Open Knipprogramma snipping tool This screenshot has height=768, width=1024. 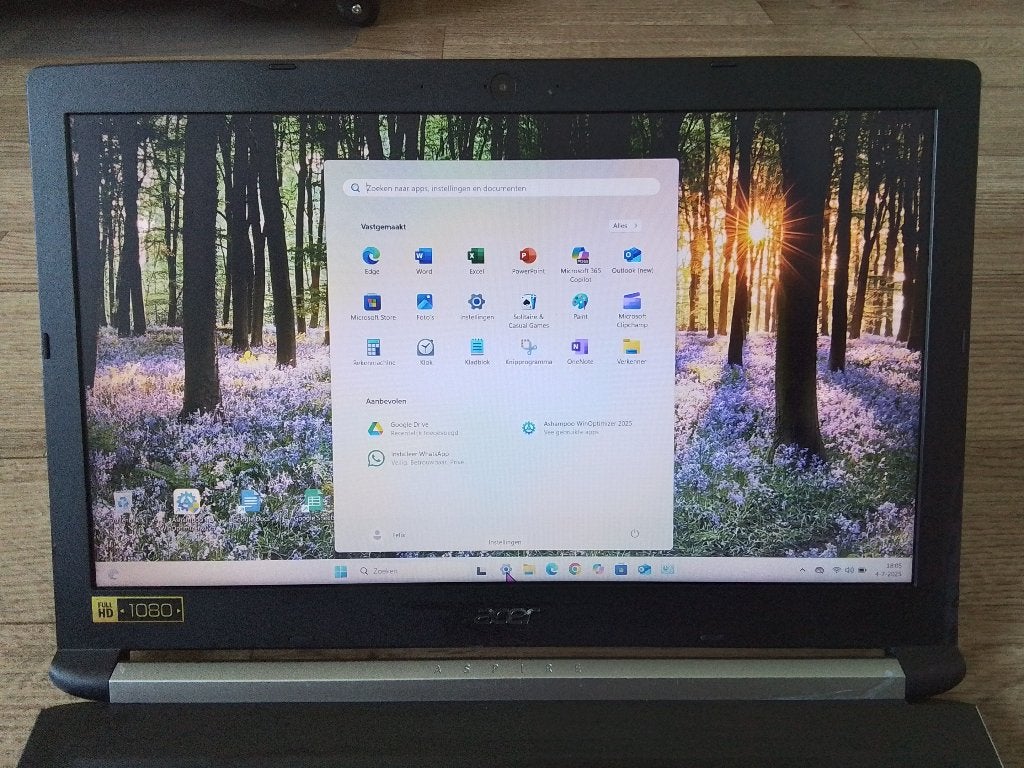point(528,351)
